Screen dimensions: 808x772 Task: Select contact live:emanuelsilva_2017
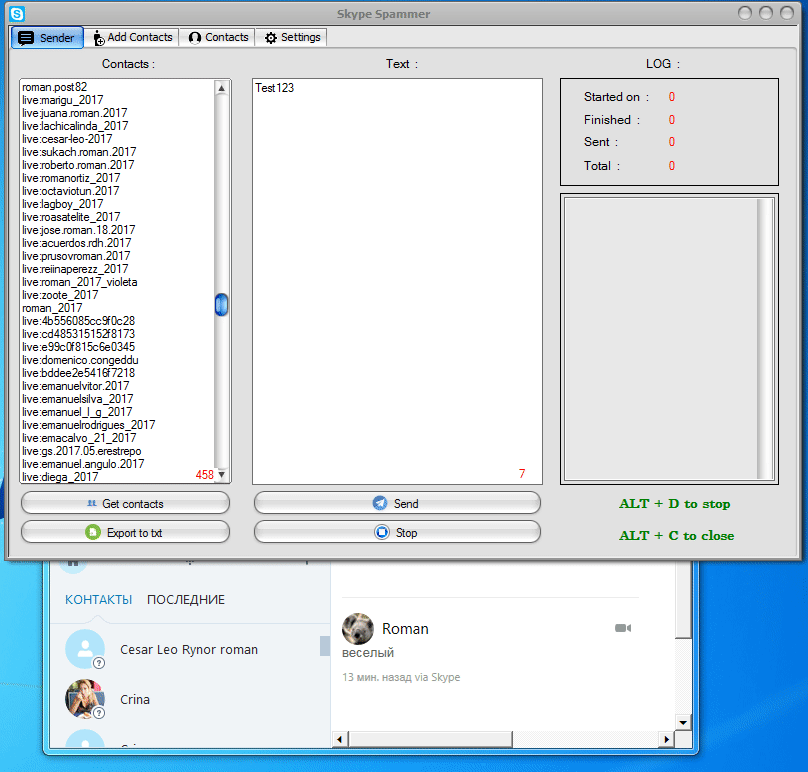[78, 399]
